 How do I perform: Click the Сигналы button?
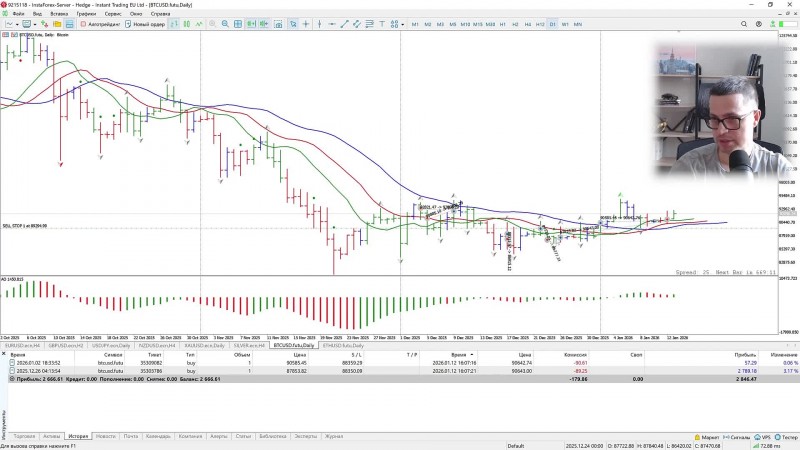point(736,437)
